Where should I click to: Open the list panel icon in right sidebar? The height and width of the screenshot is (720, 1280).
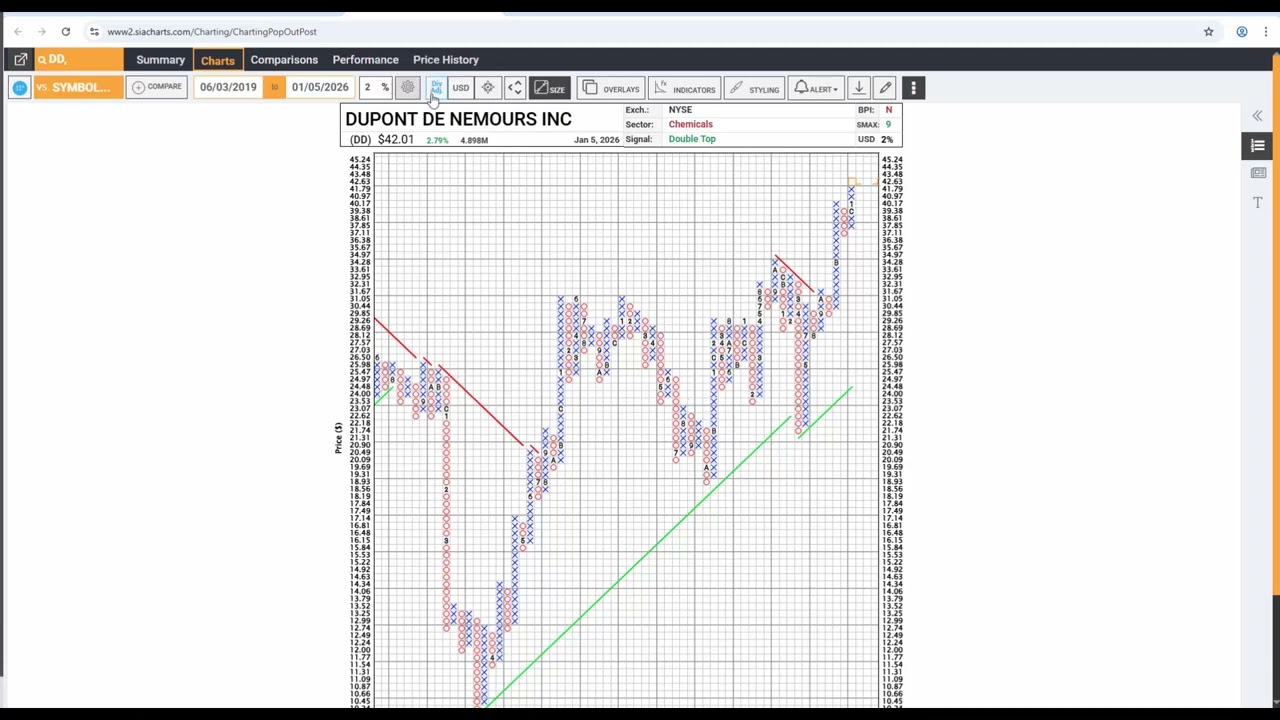(x=1258, y=146)
